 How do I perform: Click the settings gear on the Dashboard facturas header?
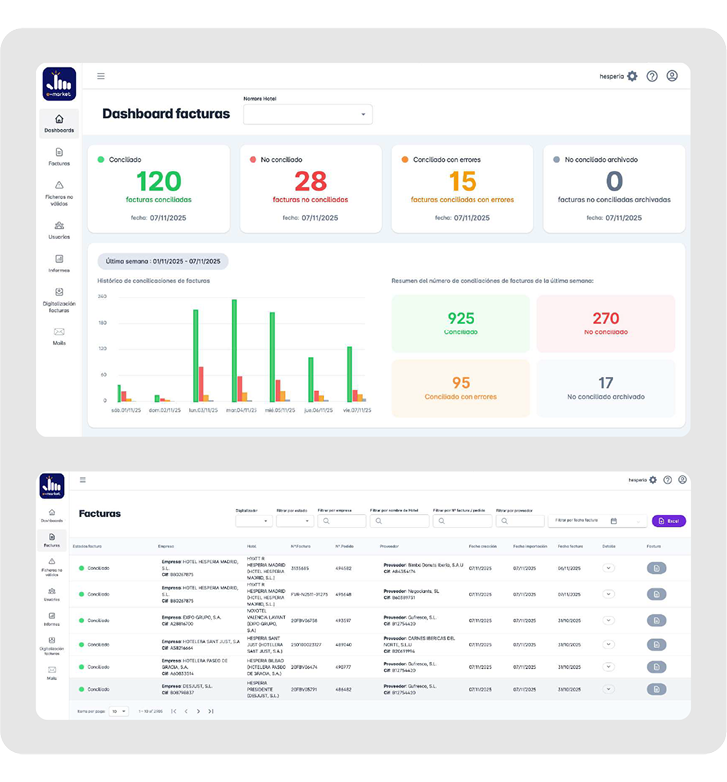pos(632,76)
